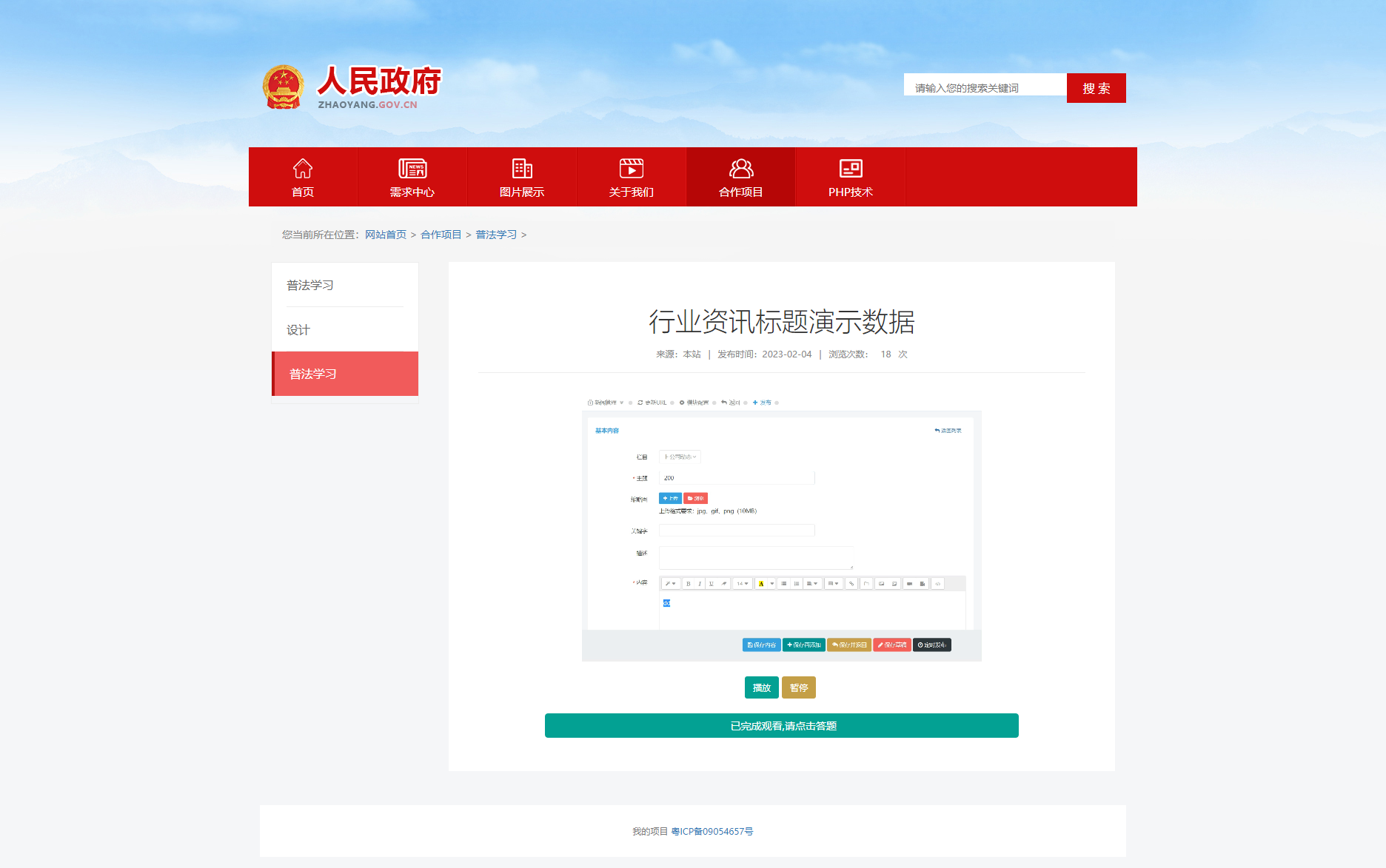Click the 人民政府 site title
Image resolution: width=1386 pixels, height=868 pixels.
pyautogui.click(x=378, y=81)
